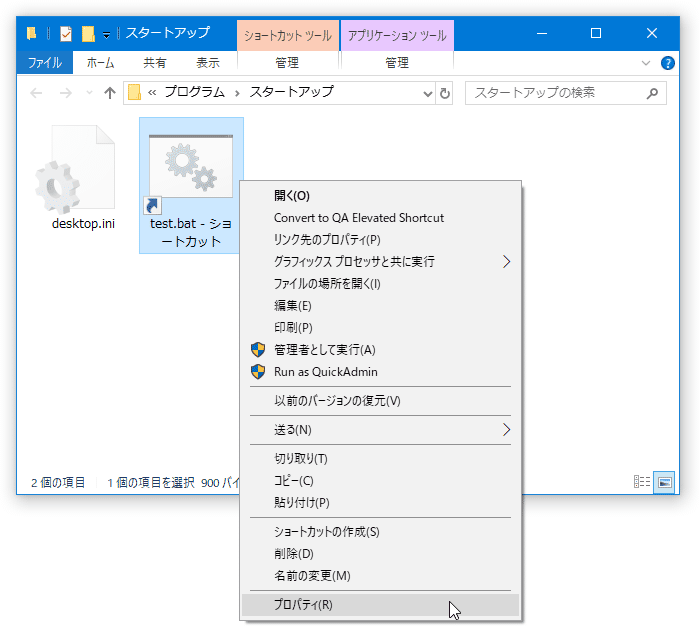The image size is (699, 633).
Task: Choose 編集(E) in context menu
Action: [380, 306]
